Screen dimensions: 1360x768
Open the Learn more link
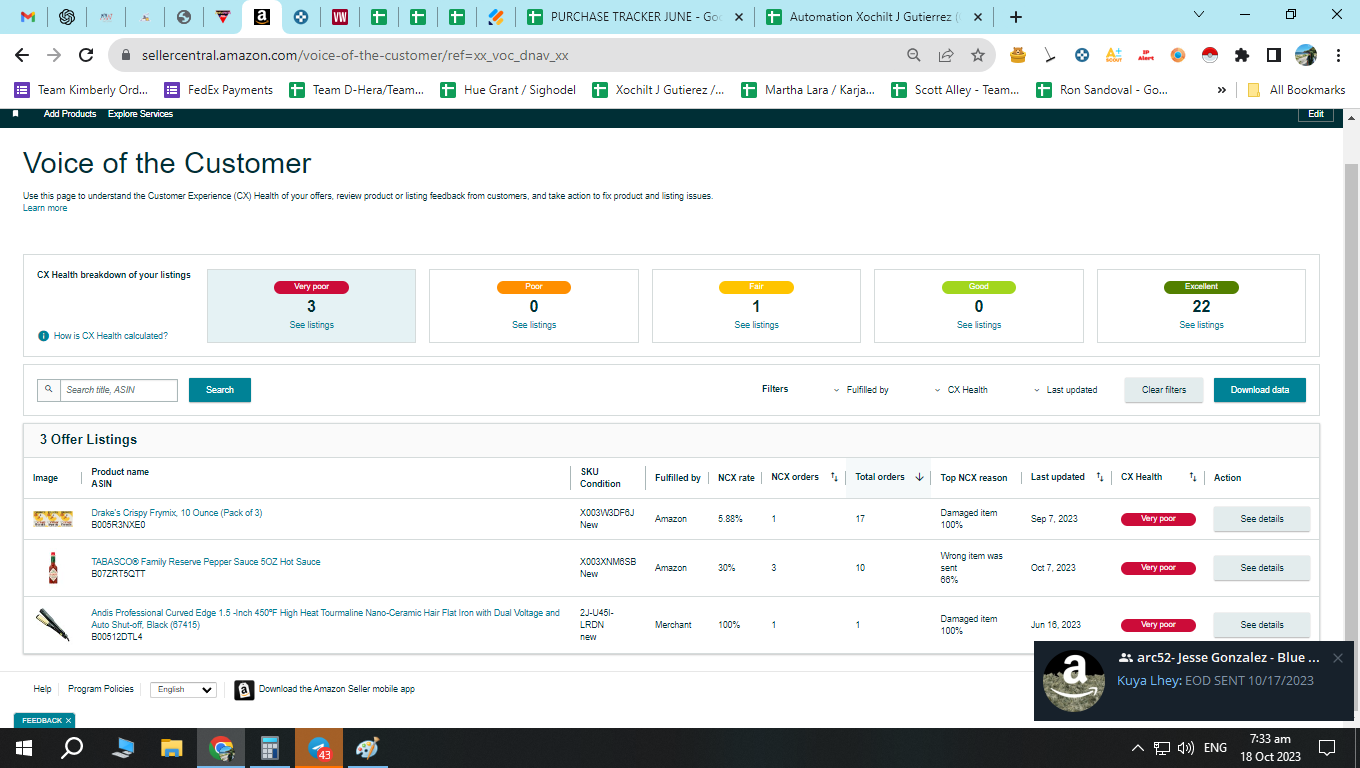click(x=45, y=208)
